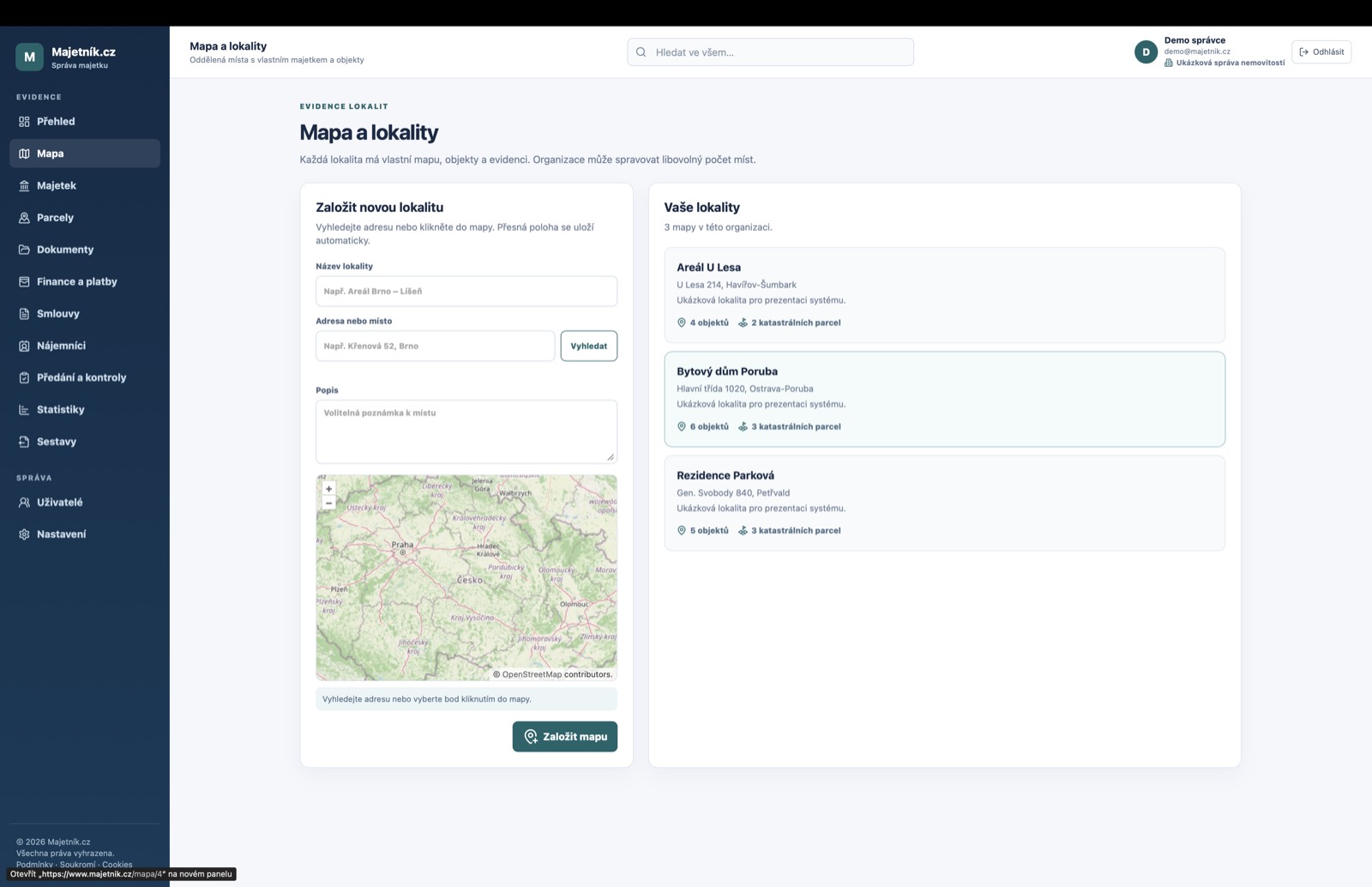Click the Sestavy report icon
The width and height of the screenshot is (1372, 887).
24,442
